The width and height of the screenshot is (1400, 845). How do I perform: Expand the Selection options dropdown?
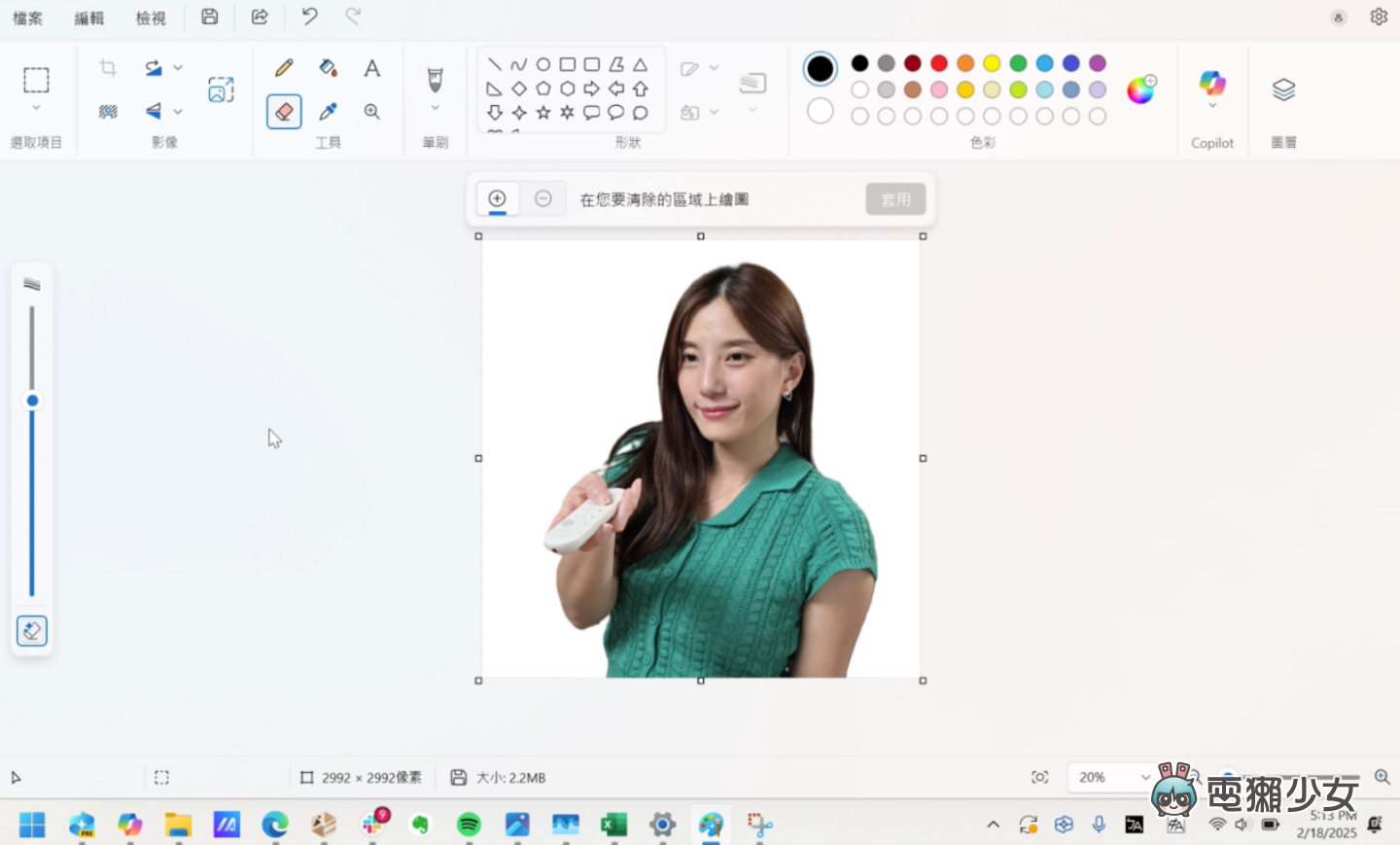coord(36,108)
